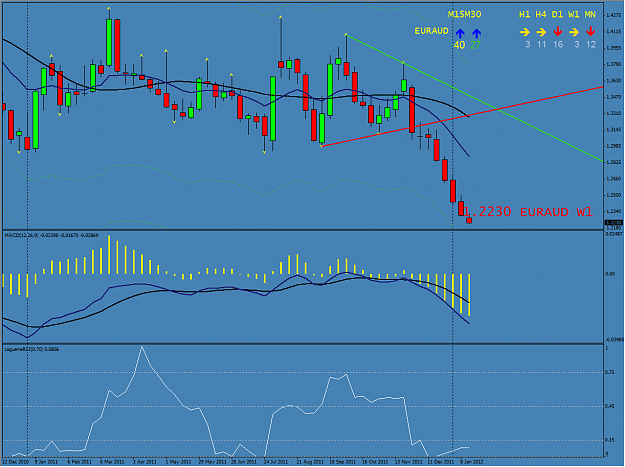Click the yellow right arrow under H4
625x467 pixels.
[541, 32]
